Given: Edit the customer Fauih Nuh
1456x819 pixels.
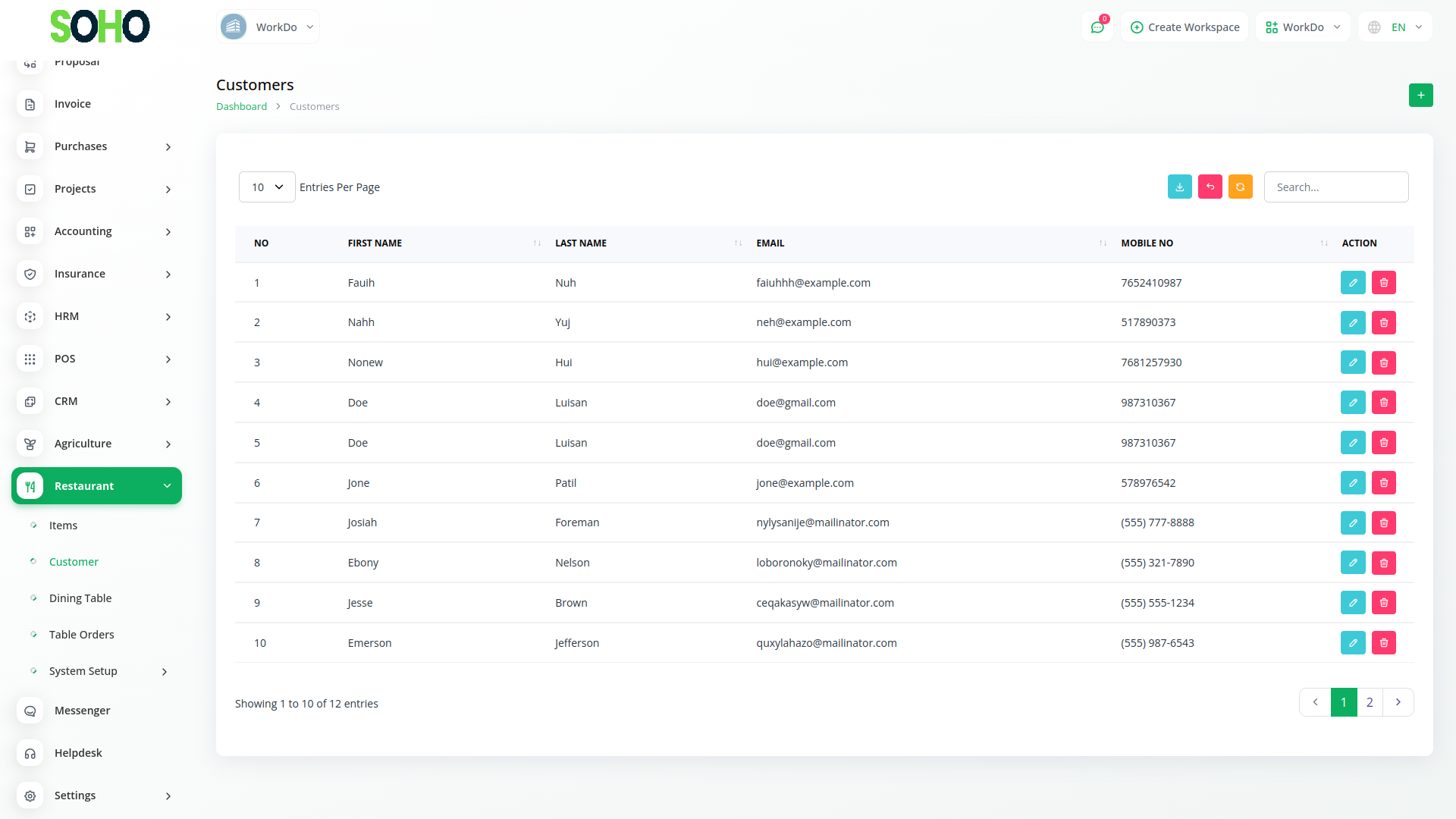Looking at the screenshot, I should click(1352, 283).
